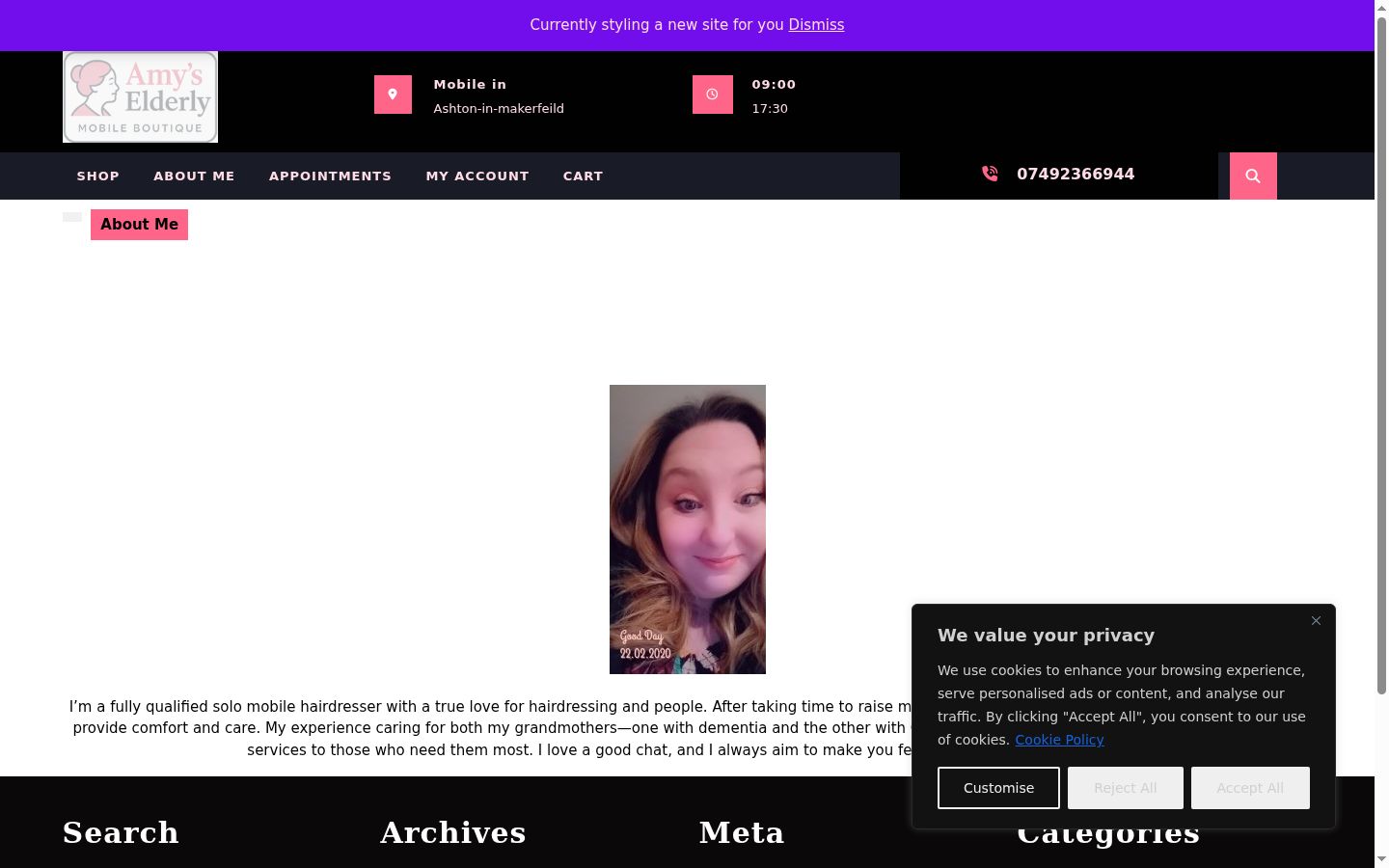The image size is (1389, 868).
Task: Click the footer 'Archives' heading
Action: point(453,832)
